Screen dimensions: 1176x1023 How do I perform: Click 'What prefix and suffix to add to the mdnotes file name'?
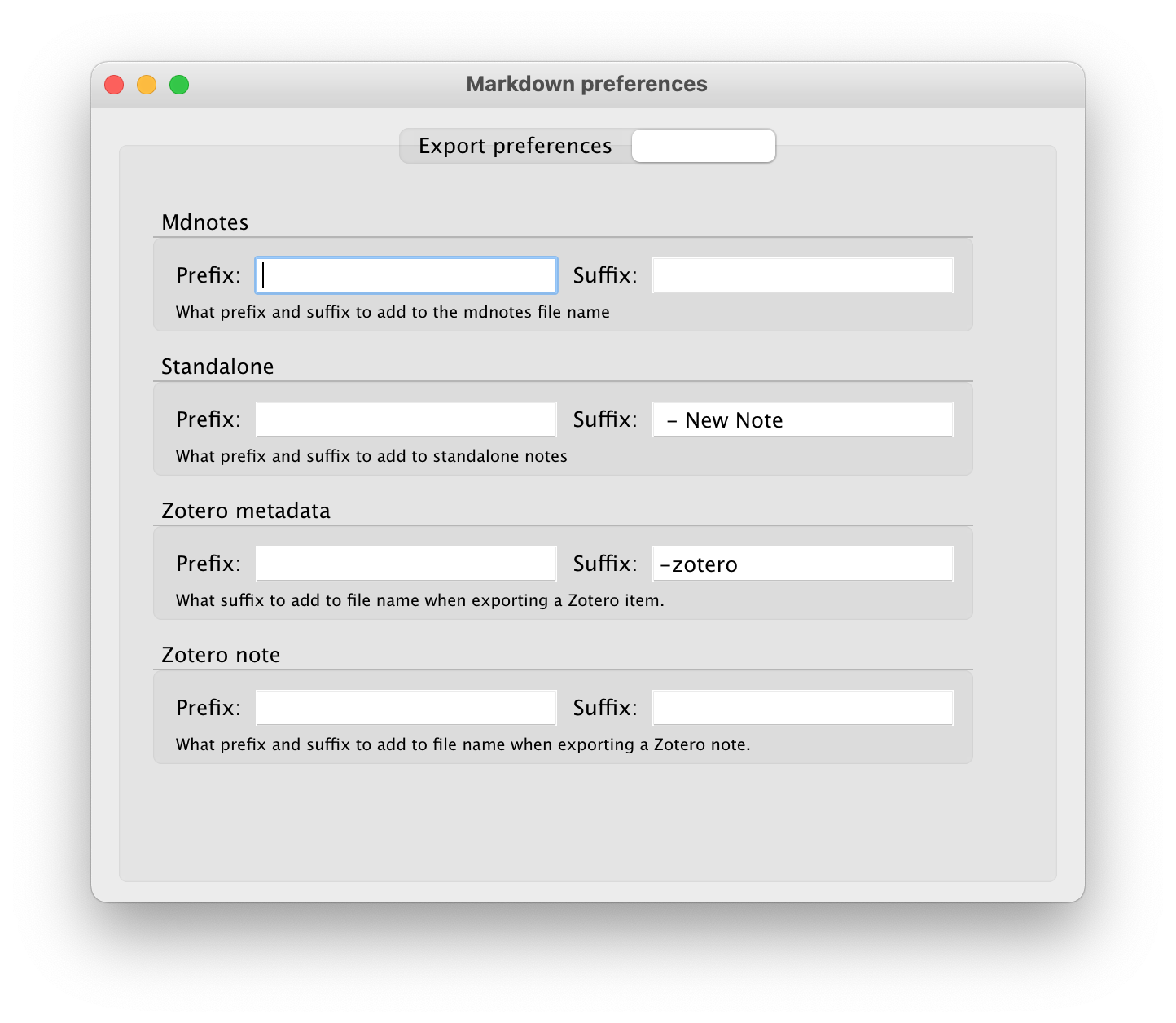(x=393, y=312)
